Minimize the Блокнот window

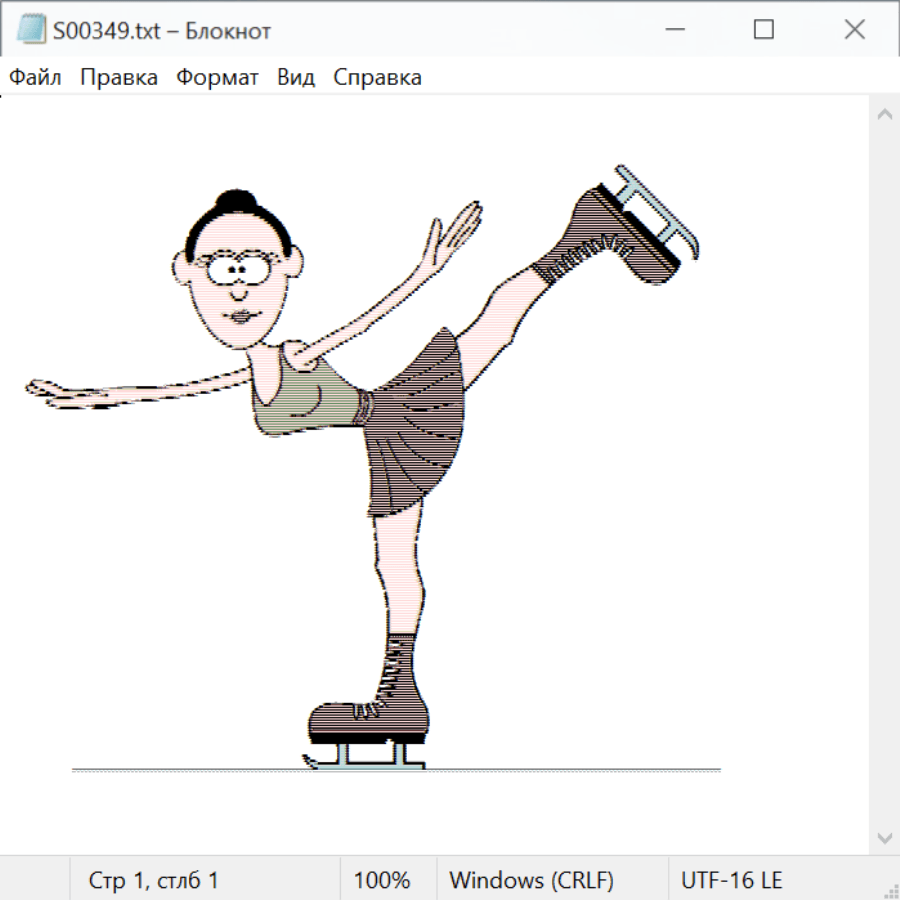[673, 30]
